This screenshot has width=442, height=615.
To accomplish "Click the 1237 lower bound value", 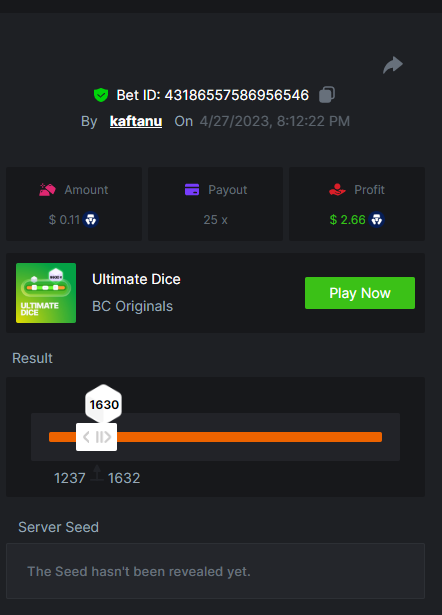I will [69, 478].
